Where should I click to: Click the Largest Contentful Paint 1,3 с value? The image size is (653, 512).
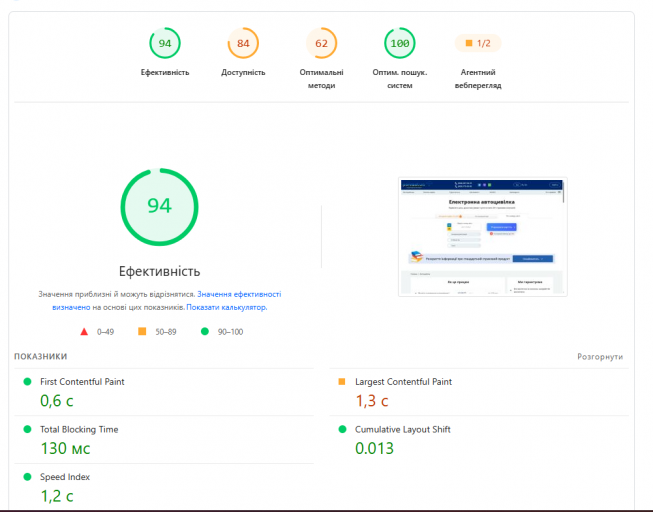click(371, 401)
